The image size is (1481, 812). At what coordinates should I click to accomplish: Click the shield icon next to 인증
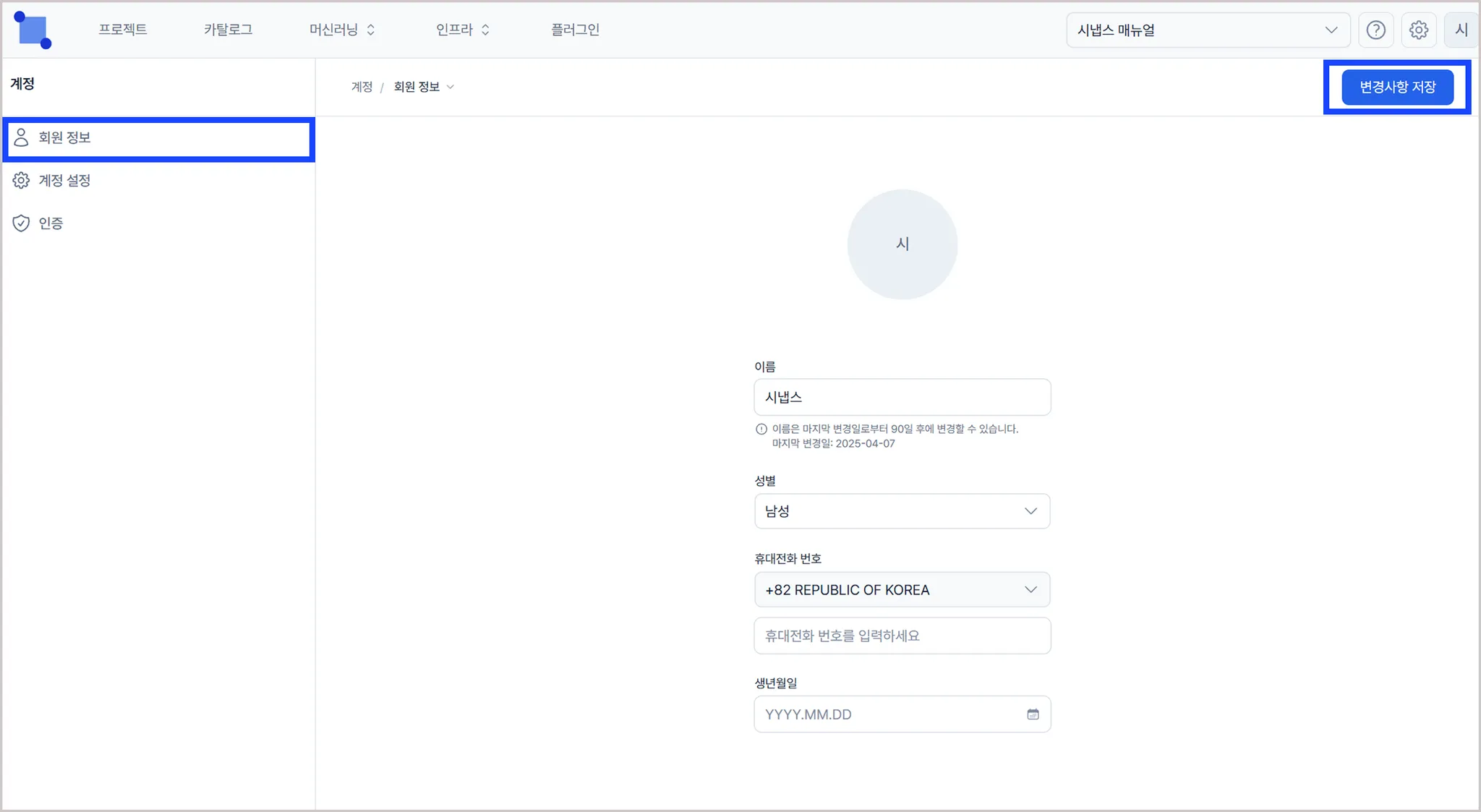coord(21,223)
